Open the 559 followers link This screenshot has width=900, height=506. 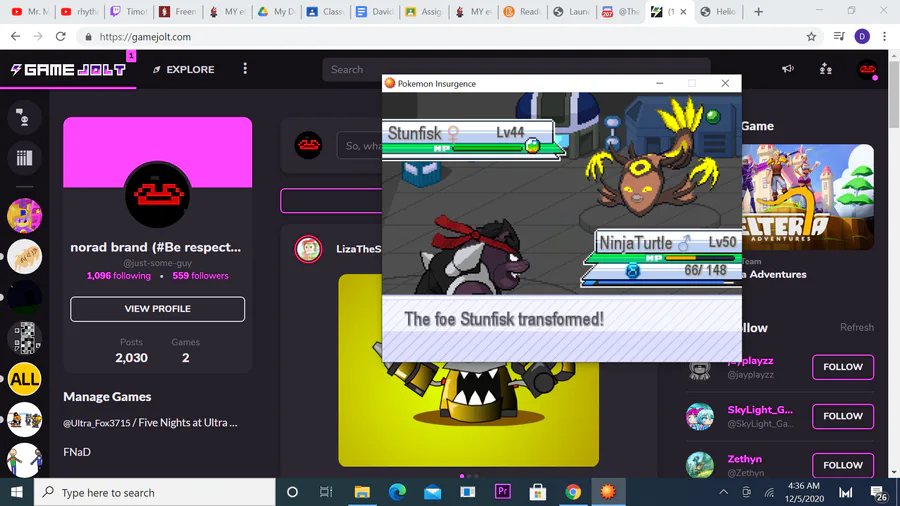click(x=200, y=276)
